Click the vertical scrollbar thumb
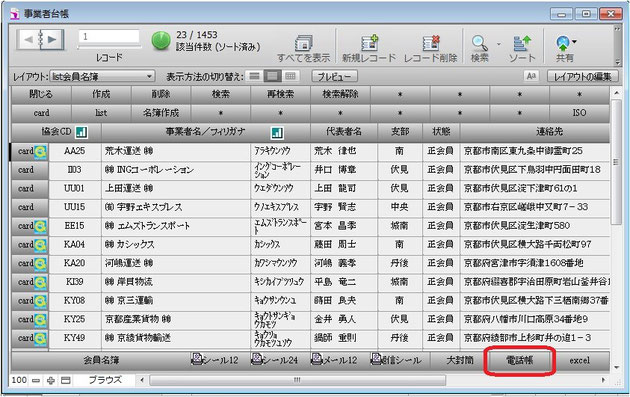The image size is (630, 397). (616, 163)
